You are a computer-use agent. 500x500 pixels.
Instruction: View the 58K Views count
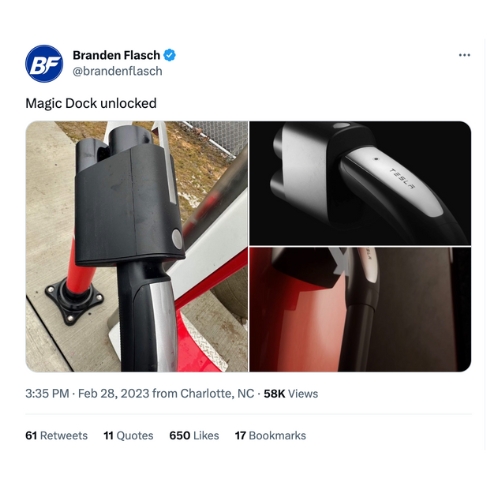point(291,394)
